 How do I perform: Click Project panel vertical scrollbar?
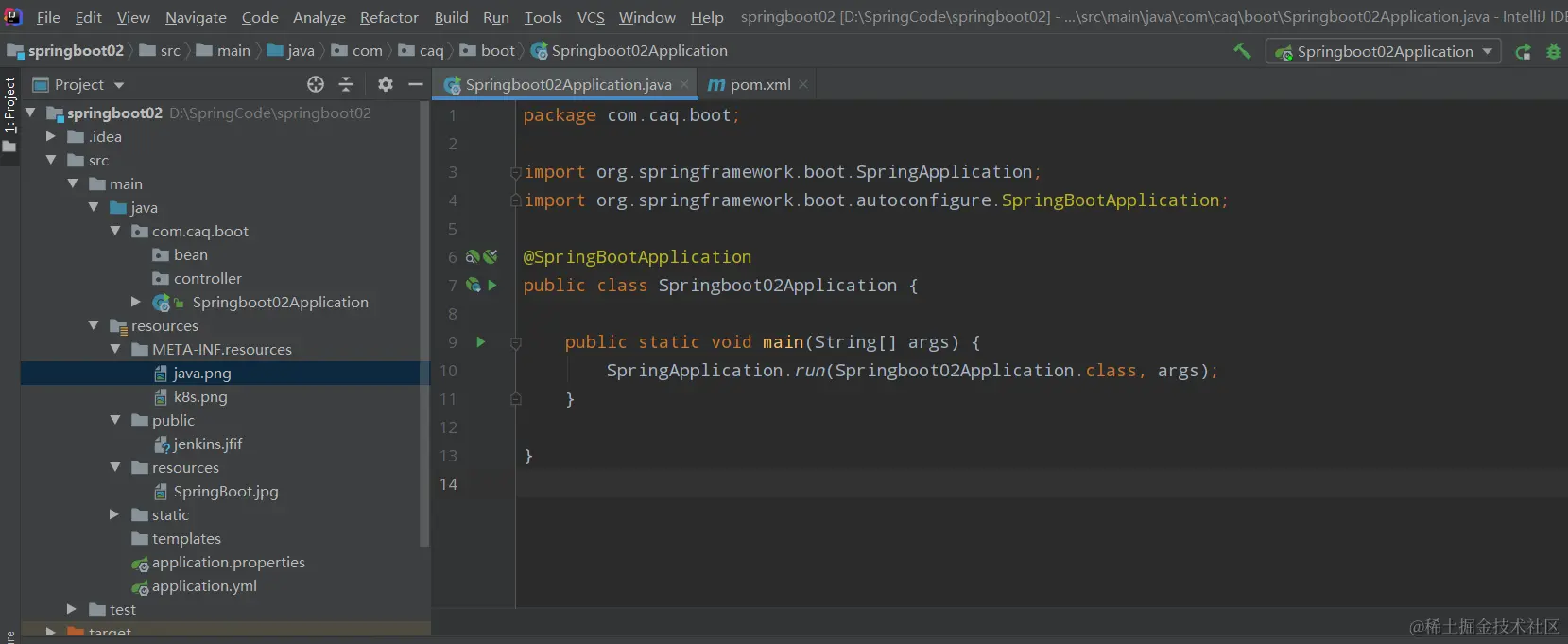point(425,323)
